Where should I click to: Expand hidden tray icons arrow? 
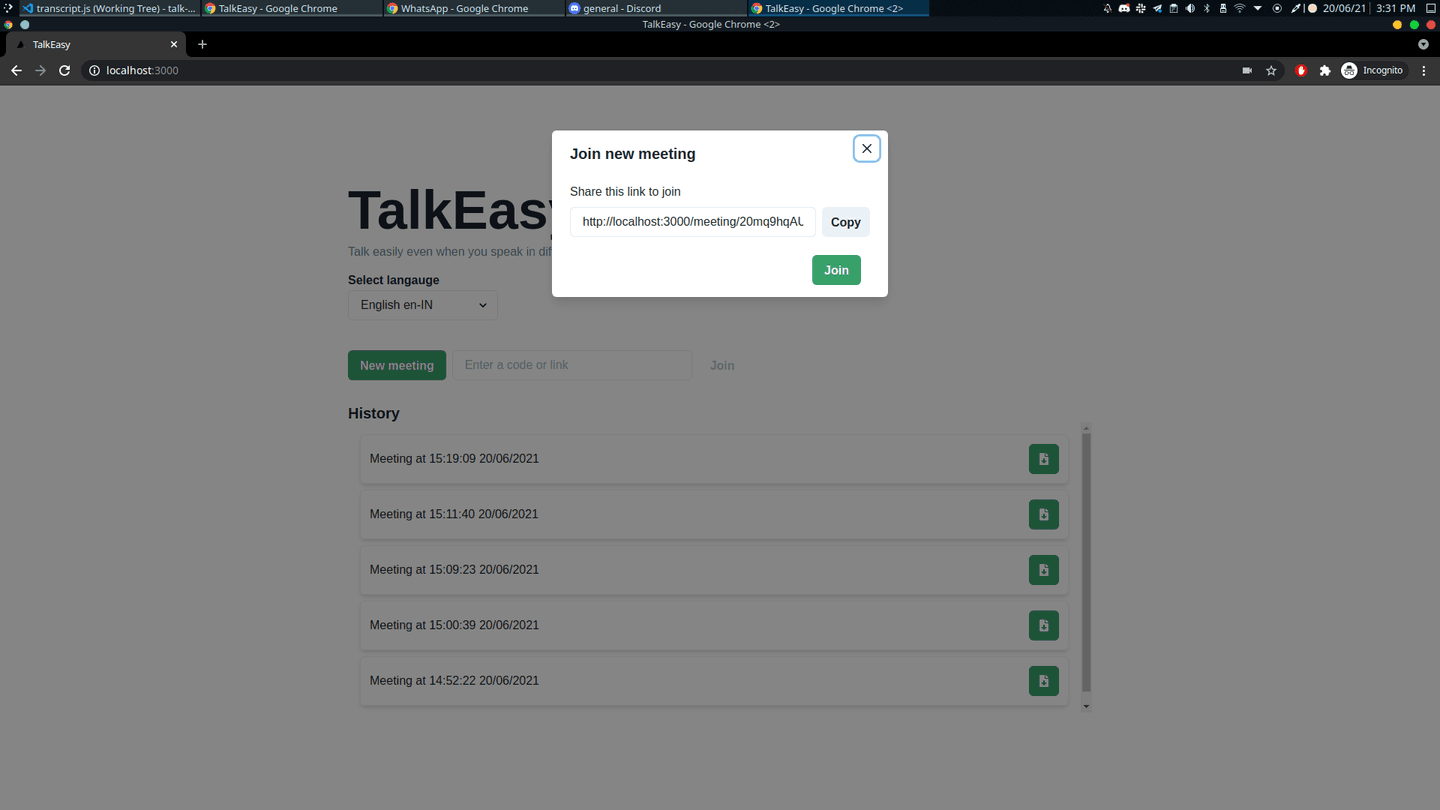(x=1258, y=8)
